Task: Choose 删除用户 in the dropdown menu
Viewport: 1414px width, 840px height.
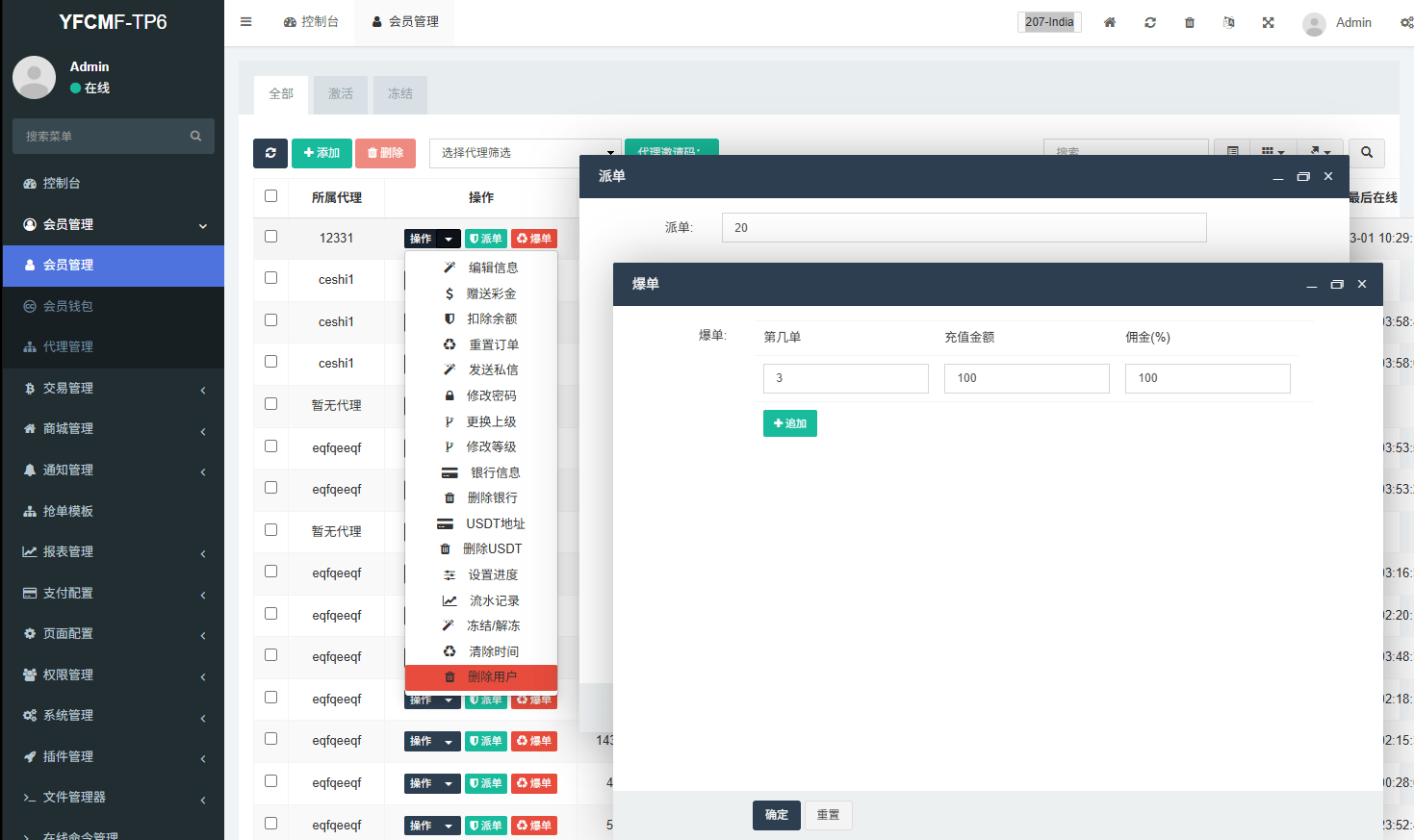Action: [491, 677]
